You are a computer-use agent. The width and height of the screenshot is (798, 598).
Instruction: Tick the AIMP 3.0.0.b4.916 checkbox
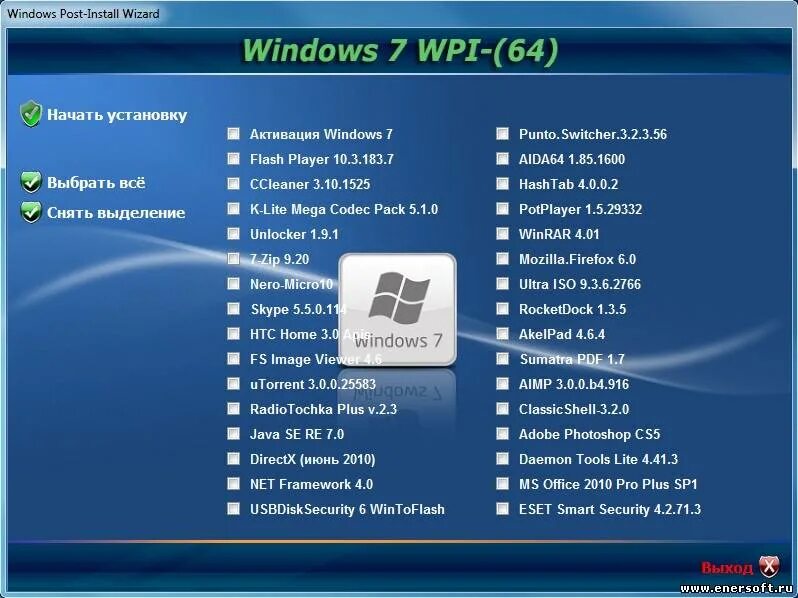pyautogui.click(x=502, y=384)
